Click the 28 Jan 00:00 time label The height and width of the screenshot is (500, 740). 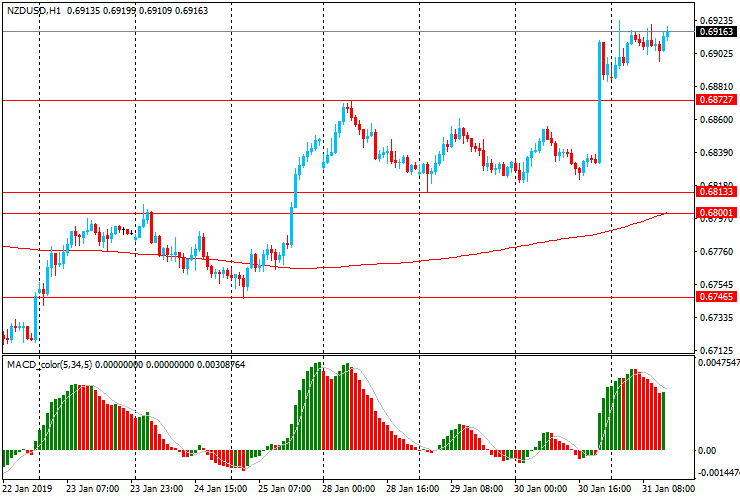(349, 489)
